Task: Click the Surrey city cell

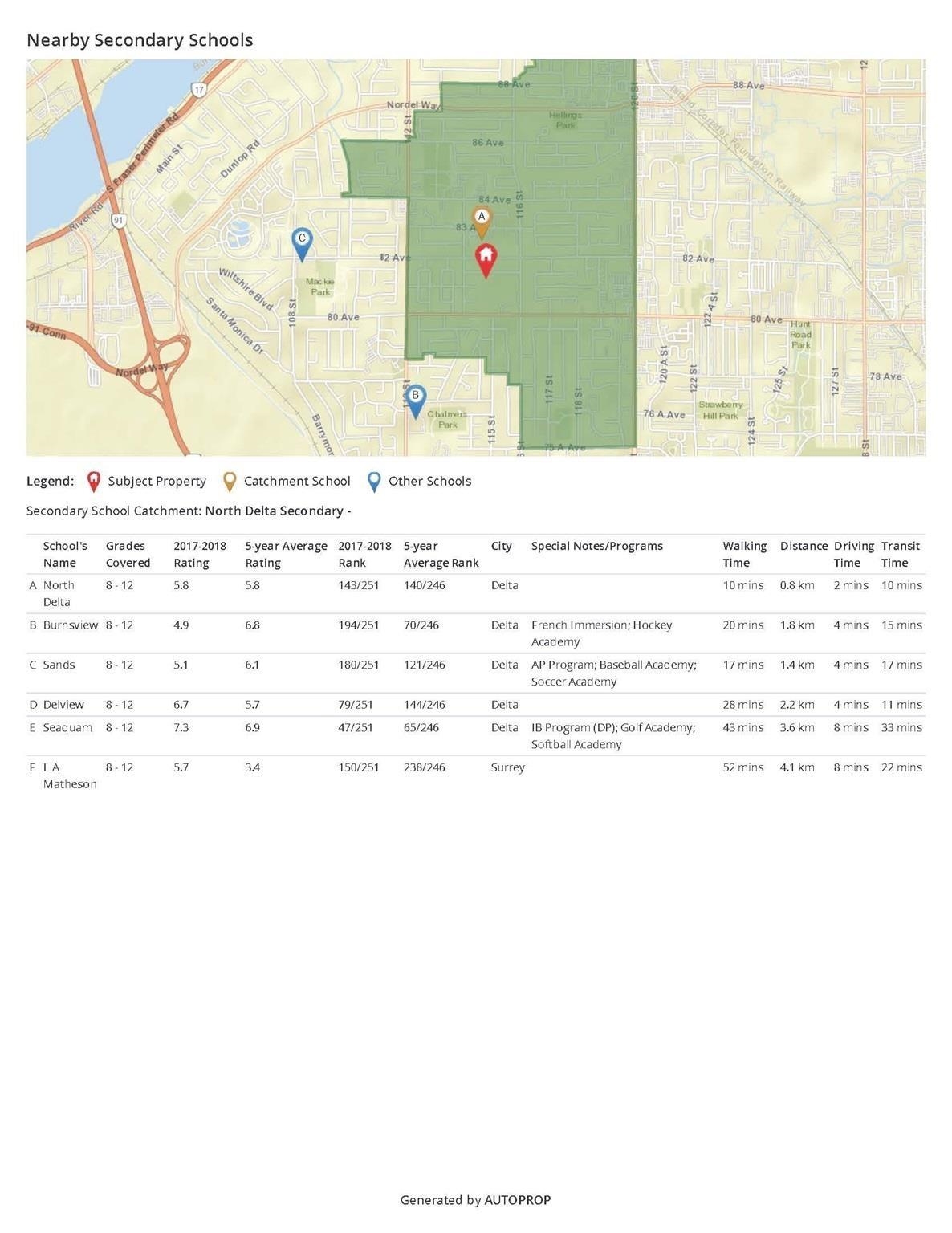Action: (507, 767)
